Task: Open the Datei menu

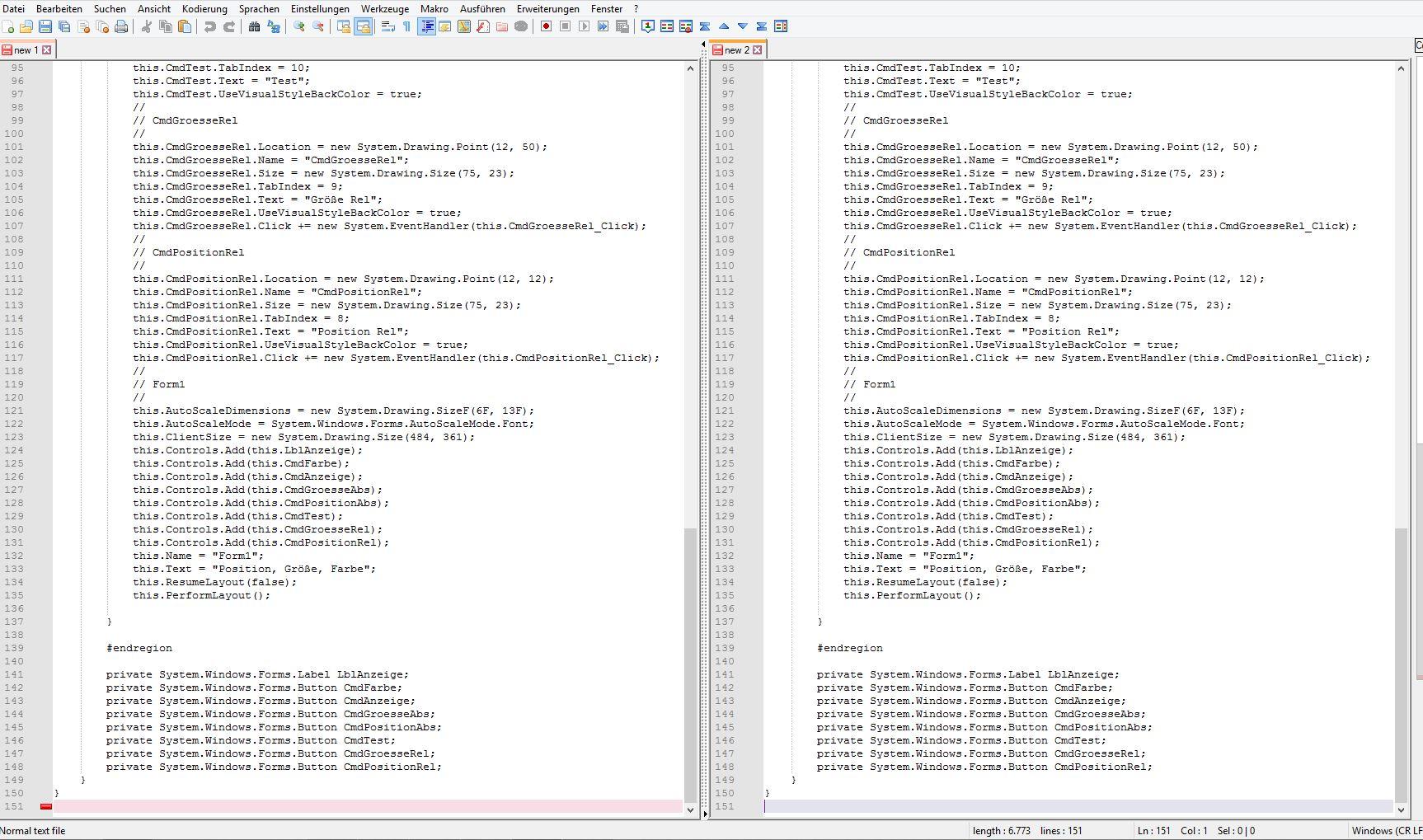Action: tap(14, 8)
